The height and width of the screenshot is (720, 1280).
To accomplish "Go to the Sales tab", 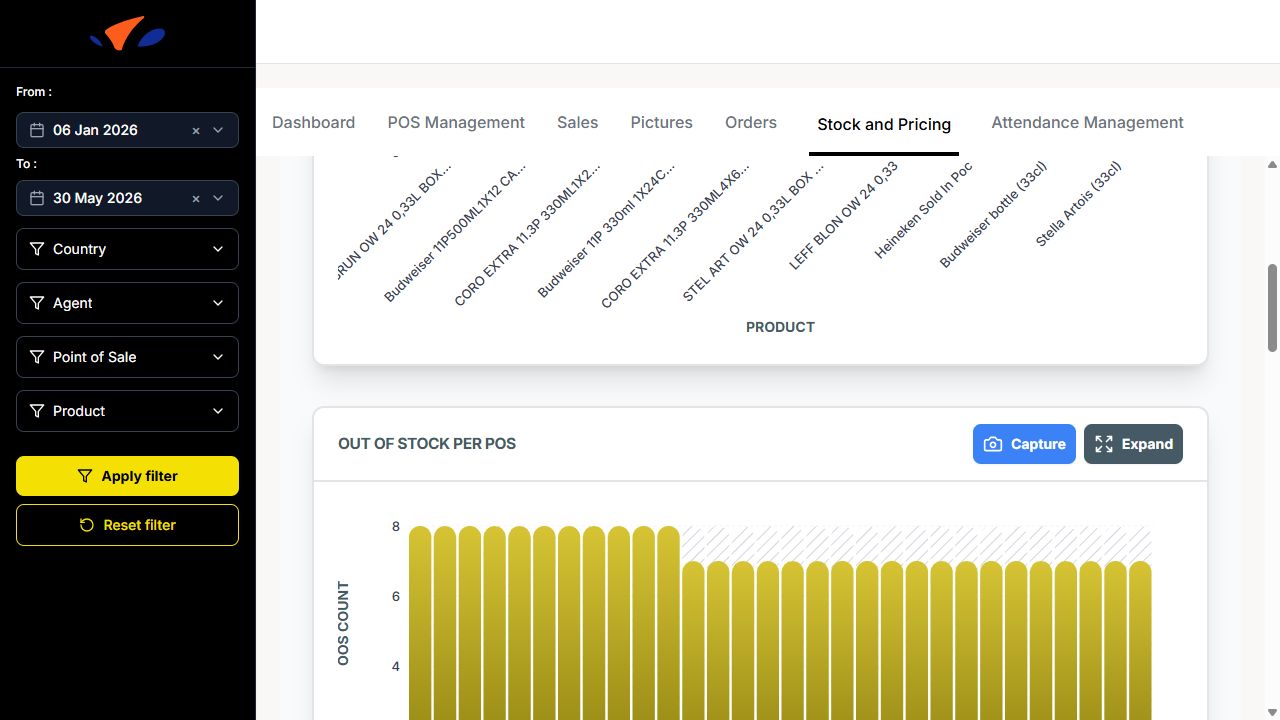I will click(577, 123).
